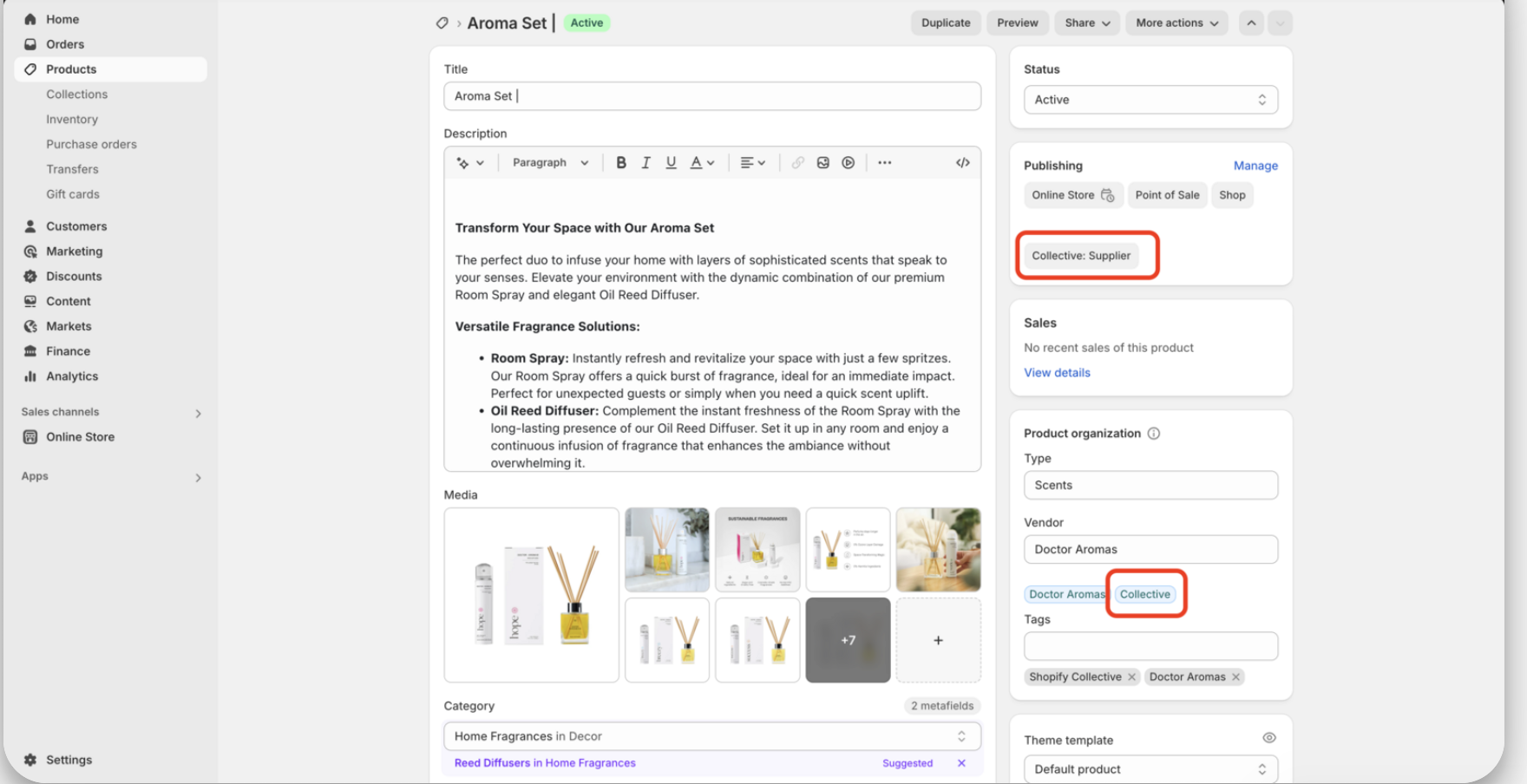This screenshot has width=1527, height=784.
Task: Go to Collections in sidebar
Action: [x=77, y=95]
